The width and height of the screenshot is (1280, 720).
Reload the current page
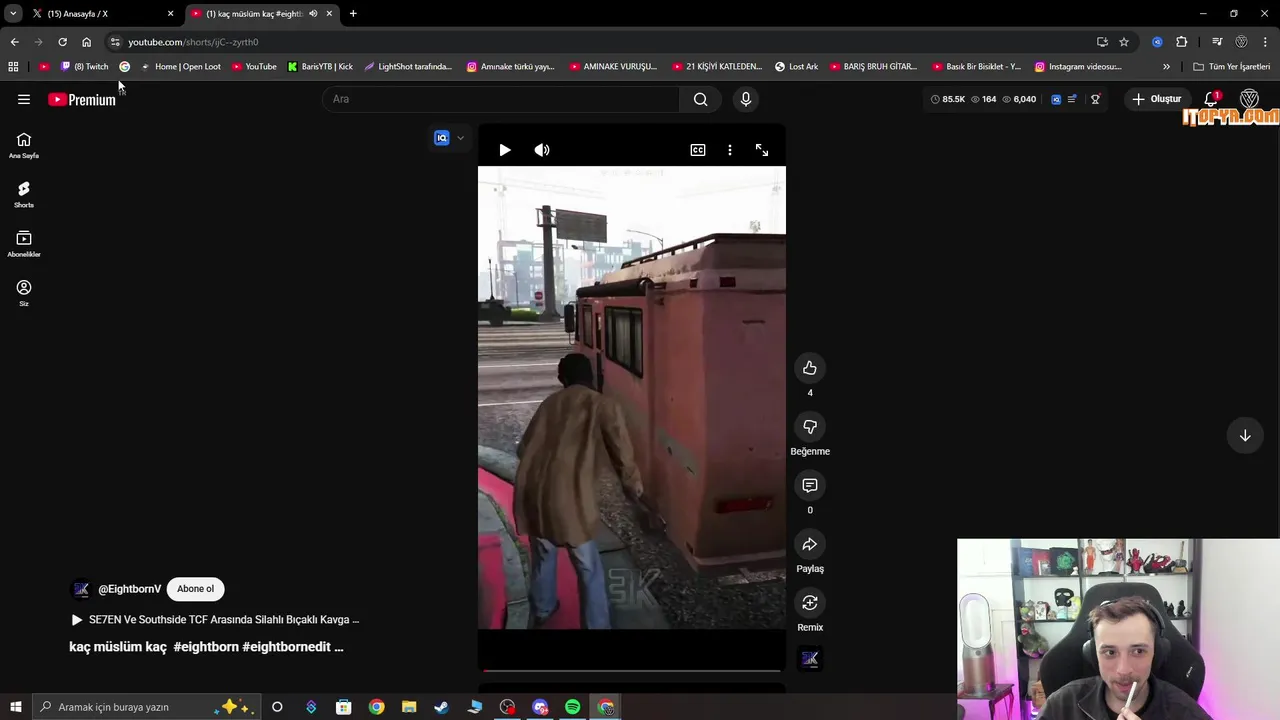pyautogui.click(x=62, y=42)
